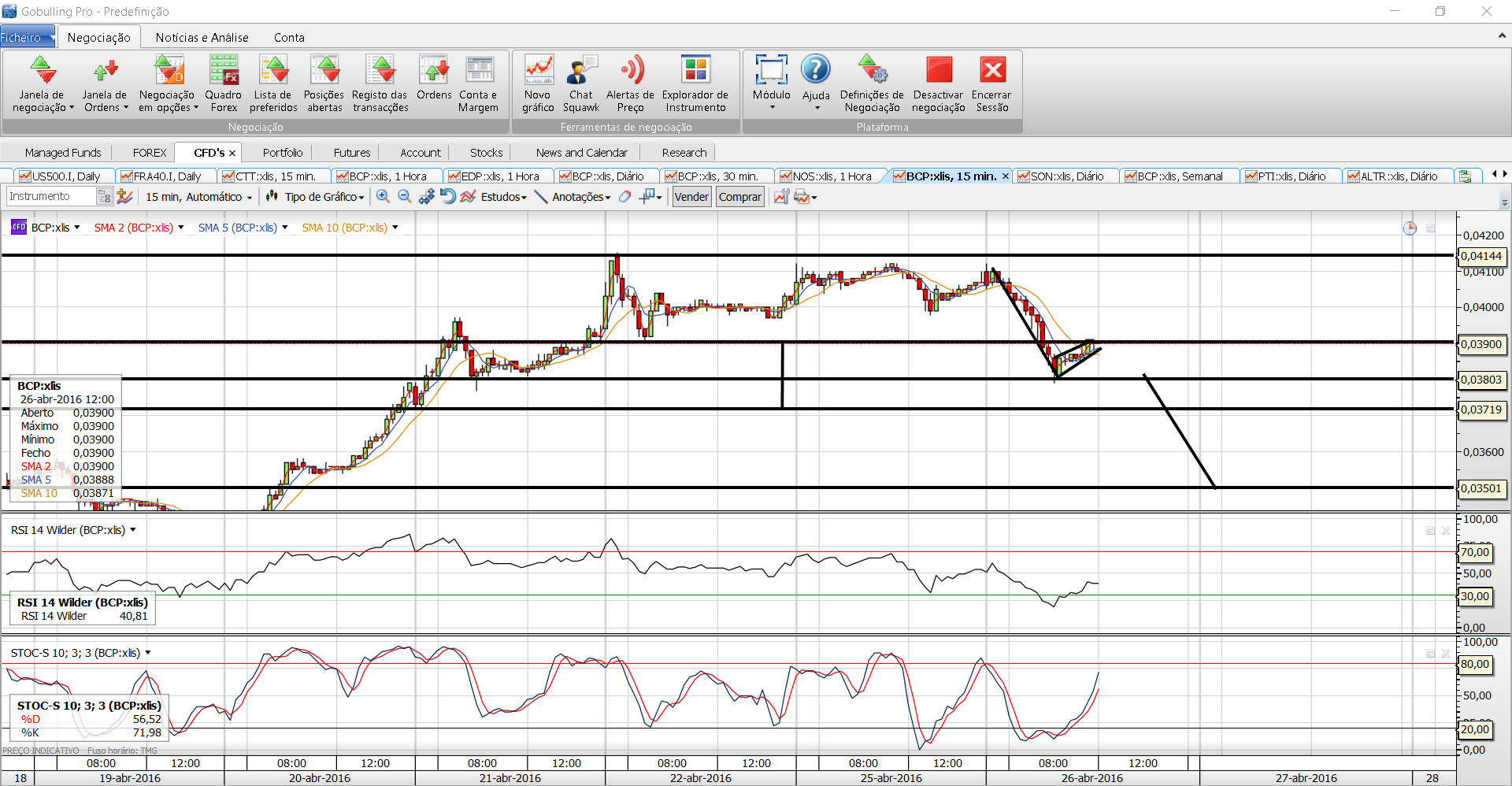Open the Ficheiro menu
Image resolution: width=1512 pixels, height=786 pixels.
point(27,37)
